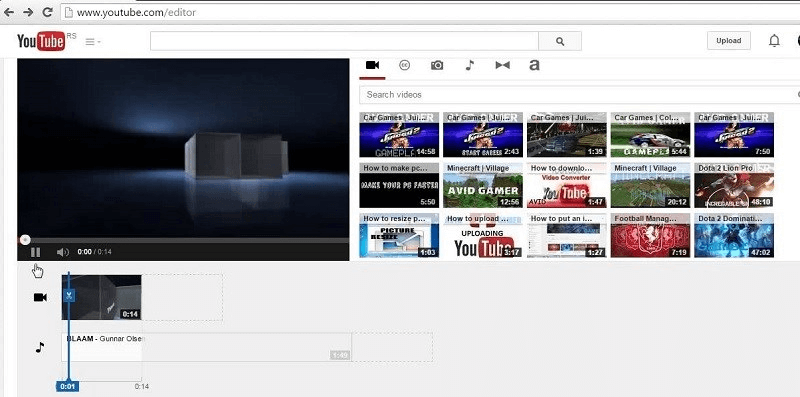Select Minecraft Village 20:12 thumbnail
The width and height of the screenshot is (800, 397).
tap(650, 185)
